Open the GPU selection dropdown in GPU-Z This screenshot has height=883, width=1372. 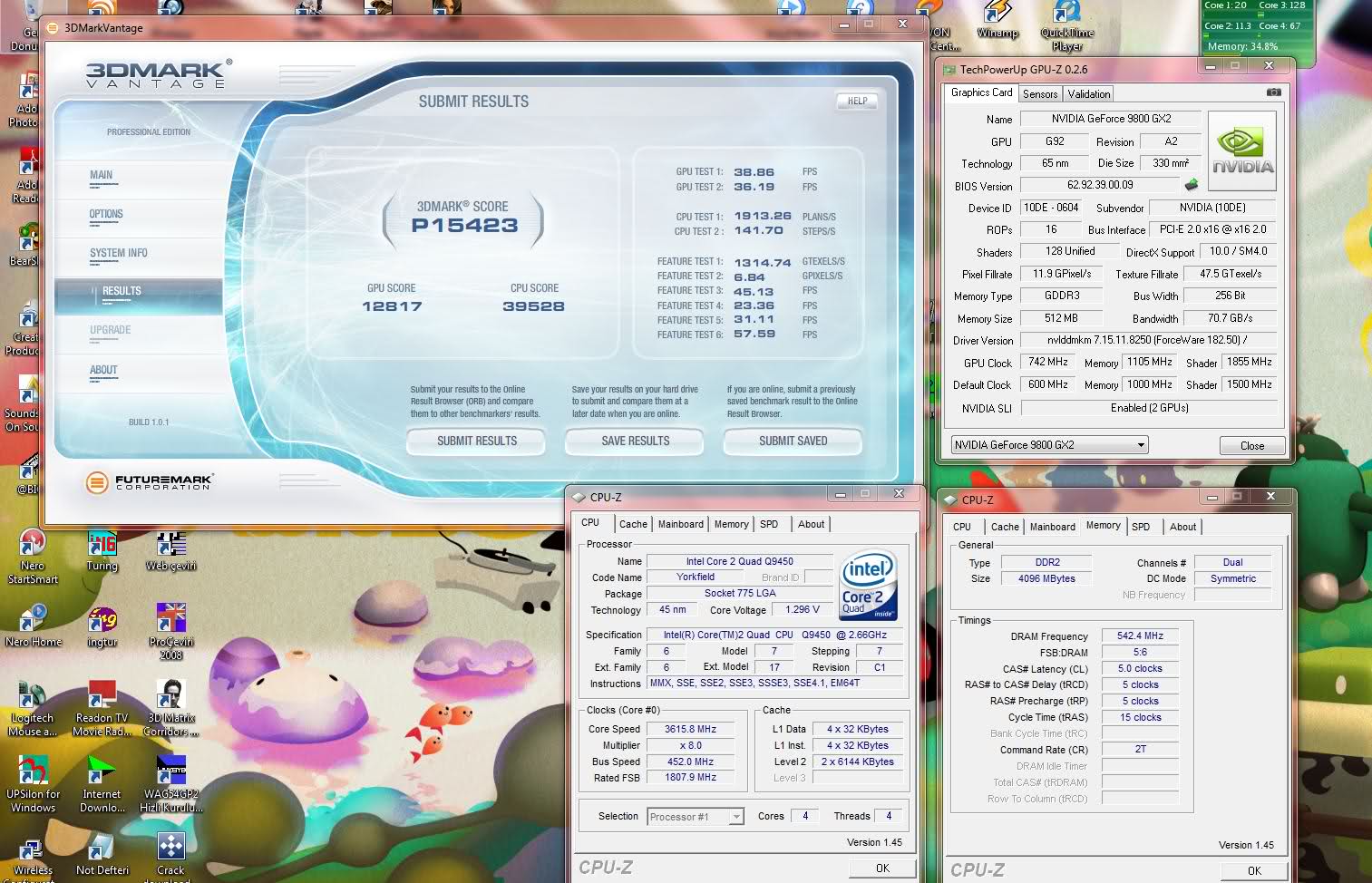1049,445
